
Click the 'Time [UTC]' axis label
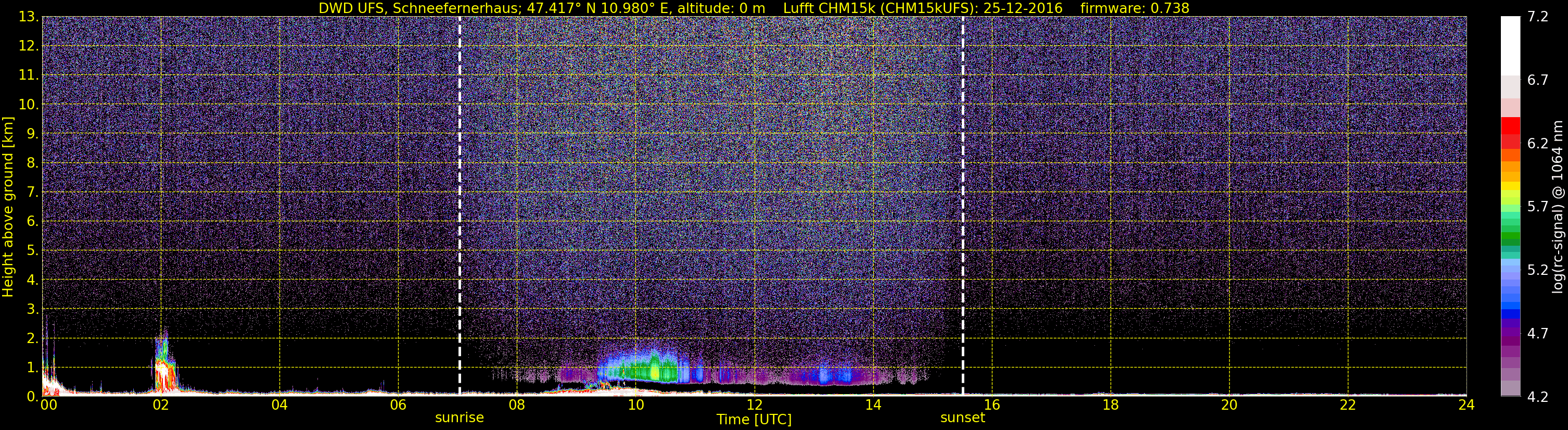tap(754, 420)
